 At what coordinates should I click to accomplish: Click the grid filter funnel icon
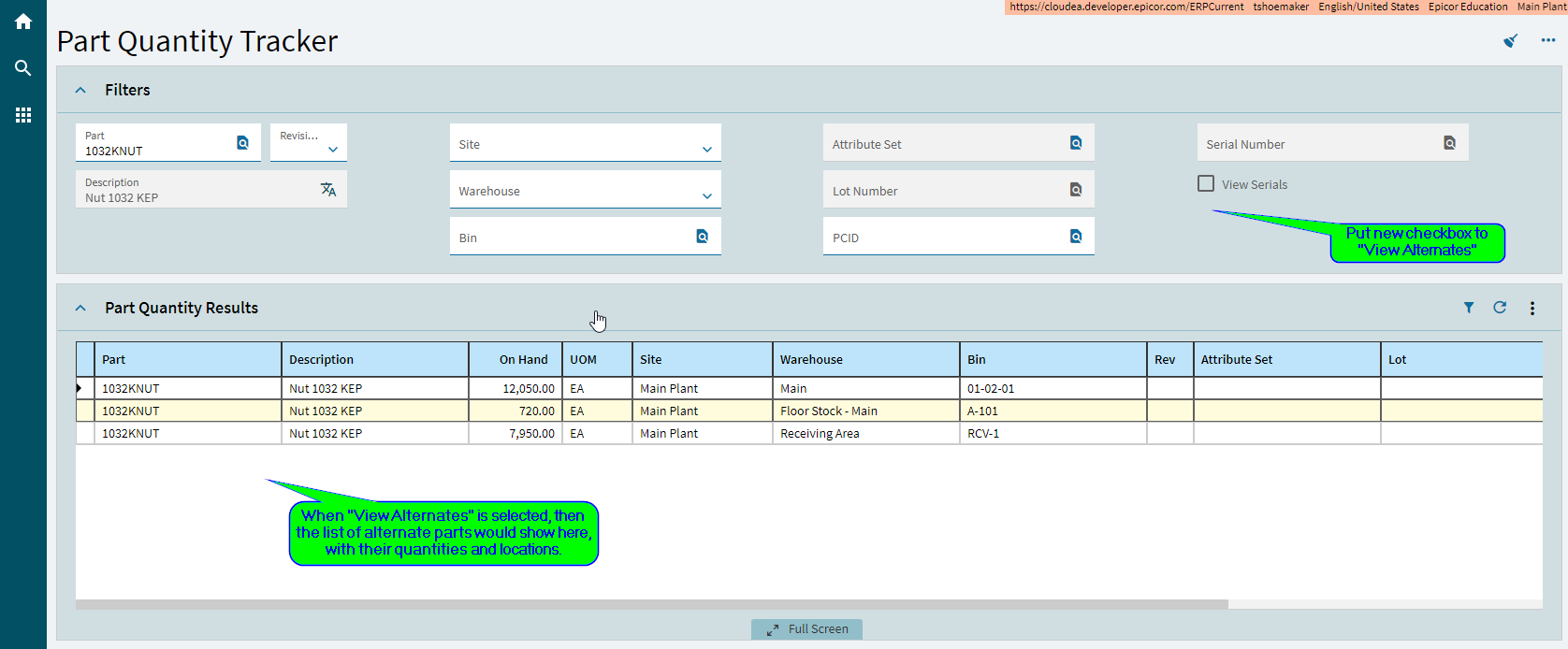coord(1469,308)
